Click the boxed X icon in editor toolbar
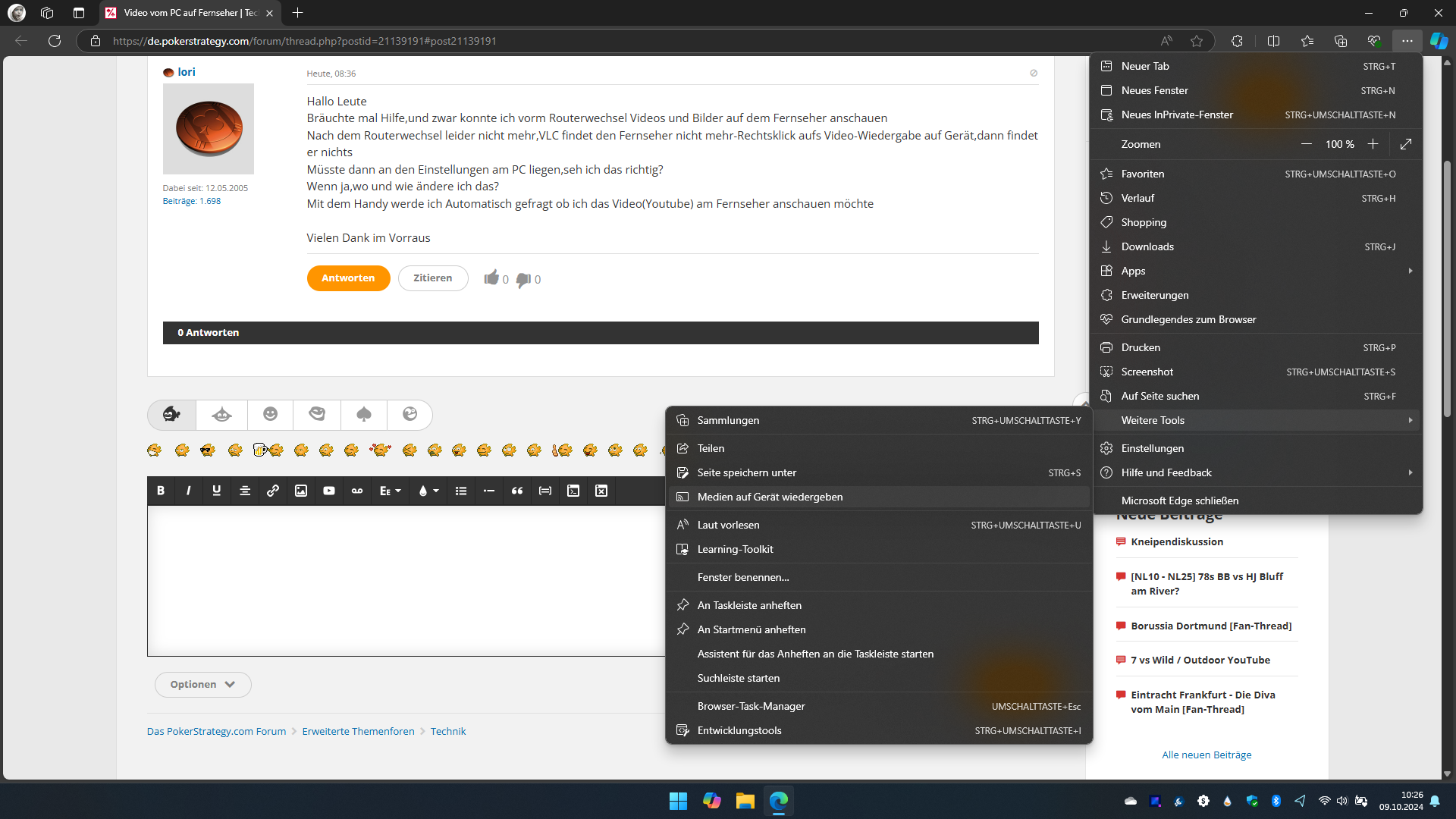 pyautogui.click(x=601, y=491)
